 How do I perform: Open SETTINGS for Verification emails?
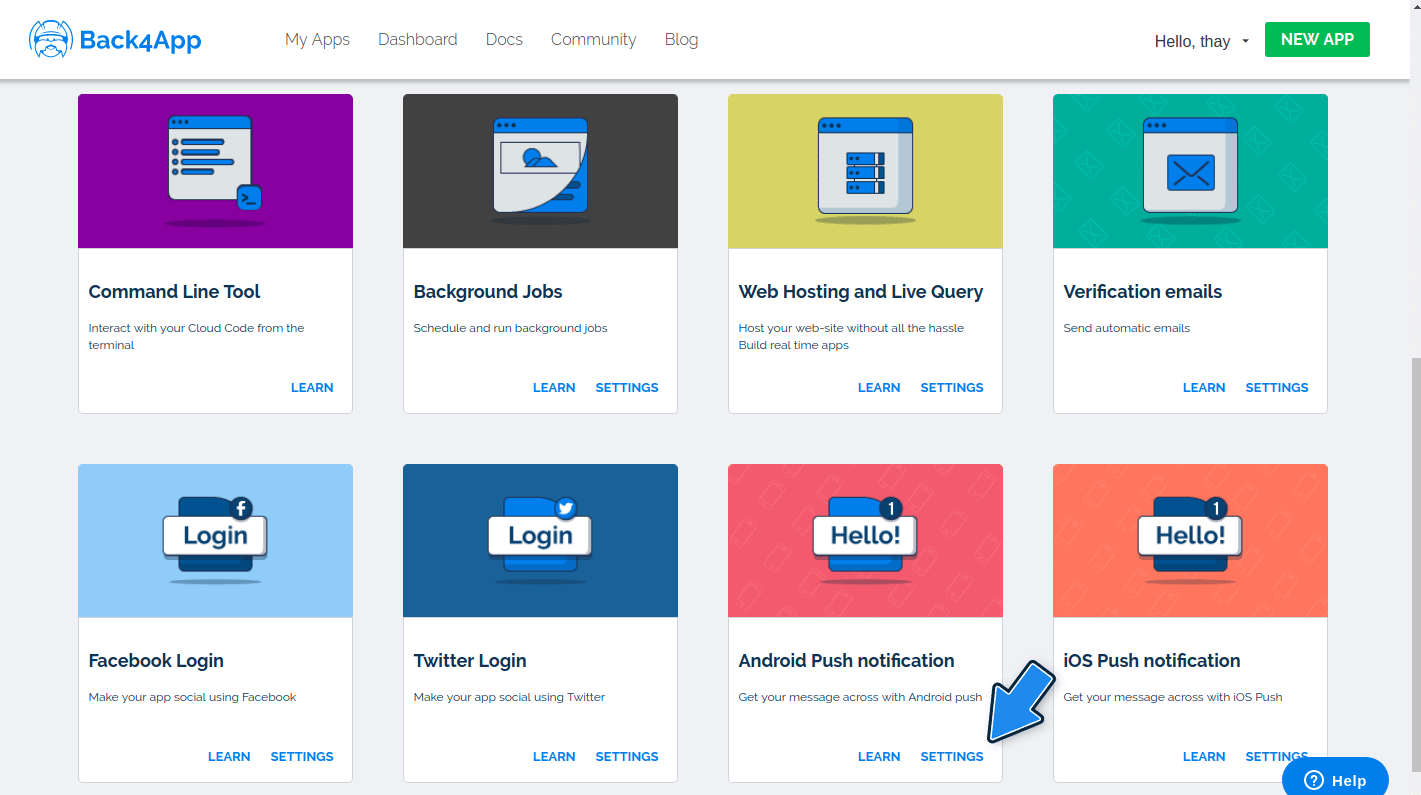1277,387
